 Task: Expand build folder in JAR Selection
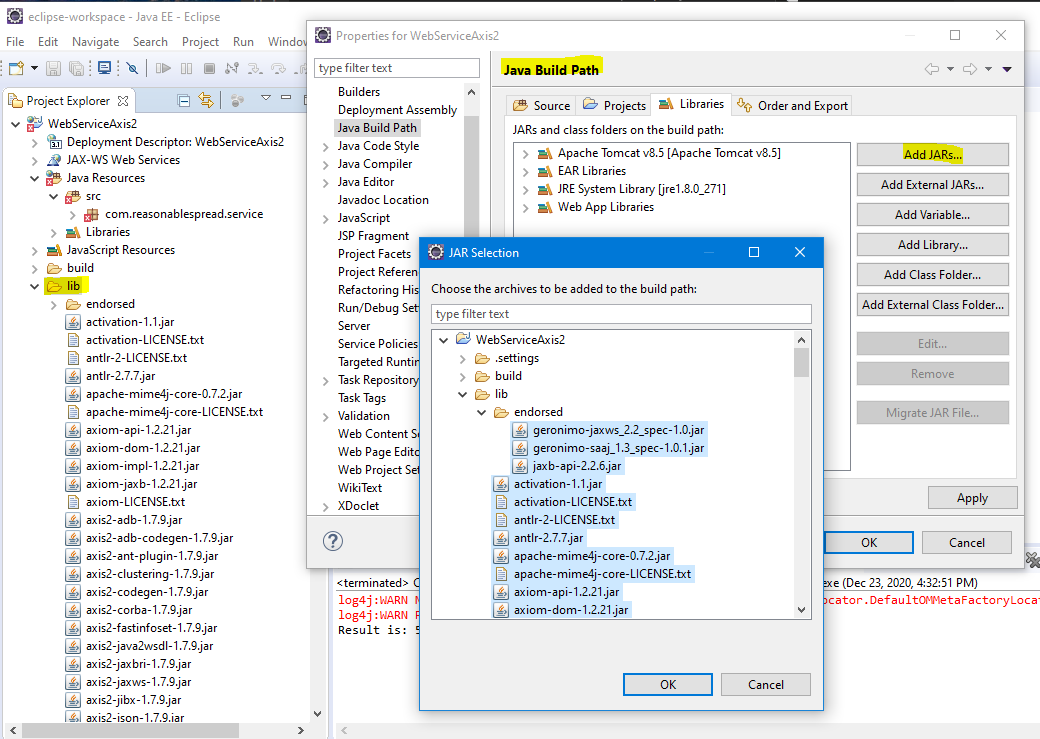[462, 376]
